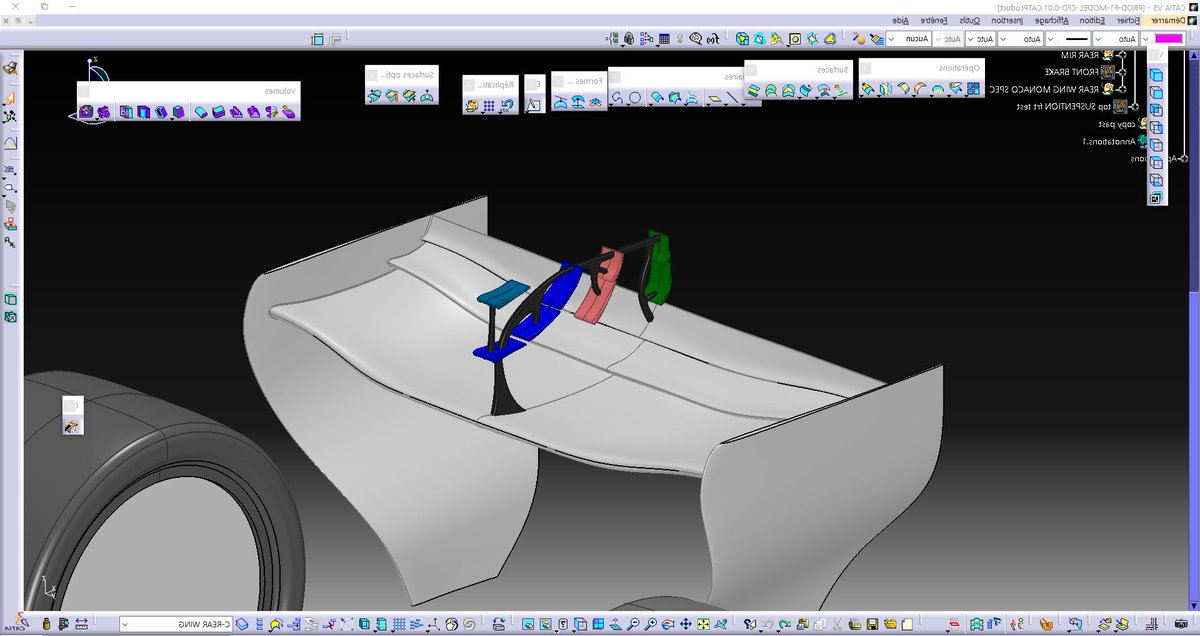Click the New document icon
This screenshot has width=1200, height=636.
[906, 624]
